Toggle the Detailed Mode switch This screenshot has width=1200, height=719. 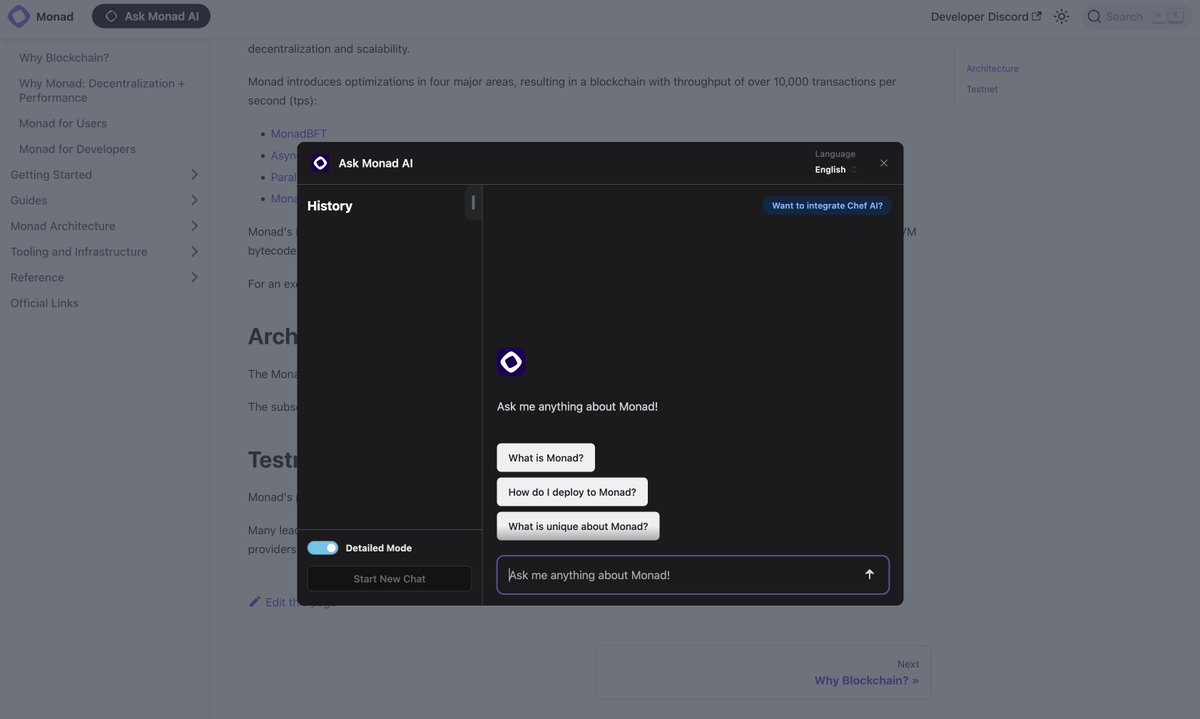coord(323,548)
